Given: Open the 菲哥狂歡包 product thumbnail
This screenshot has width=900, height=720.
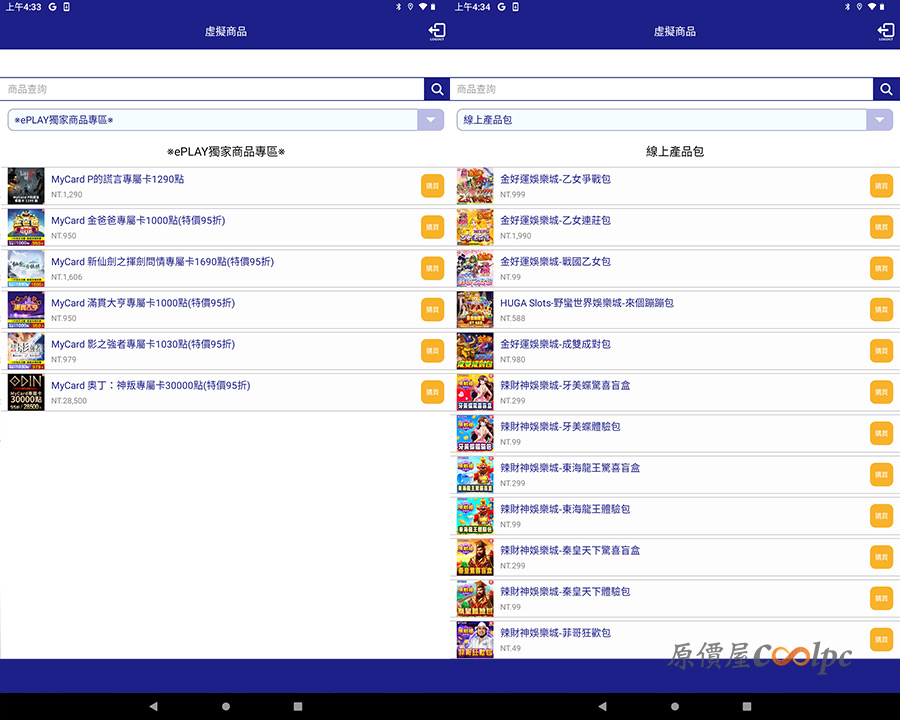Looking at the screenshot, I should tap(475, 640).
